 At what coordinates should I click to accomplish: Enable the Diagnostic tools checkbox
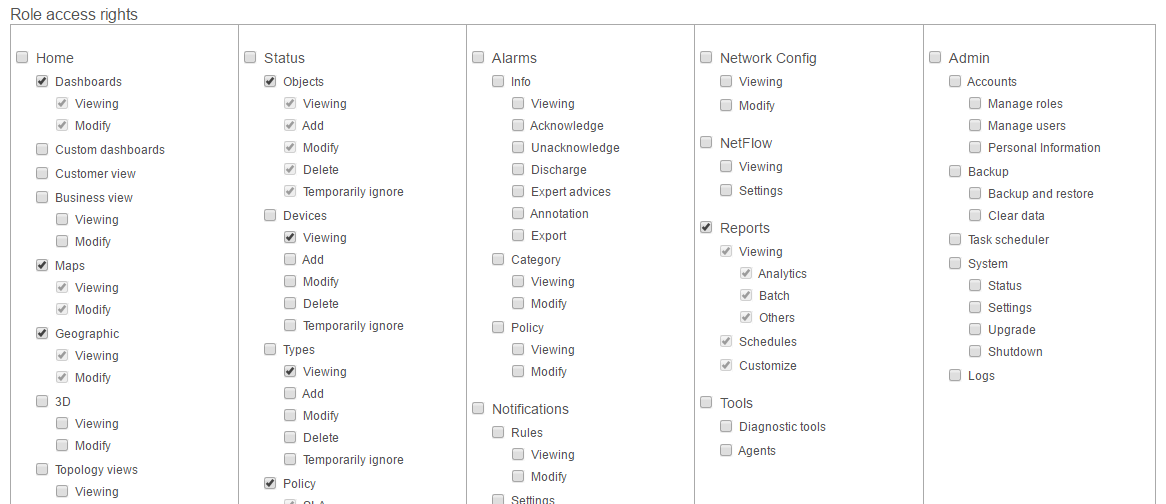point(726,426)
